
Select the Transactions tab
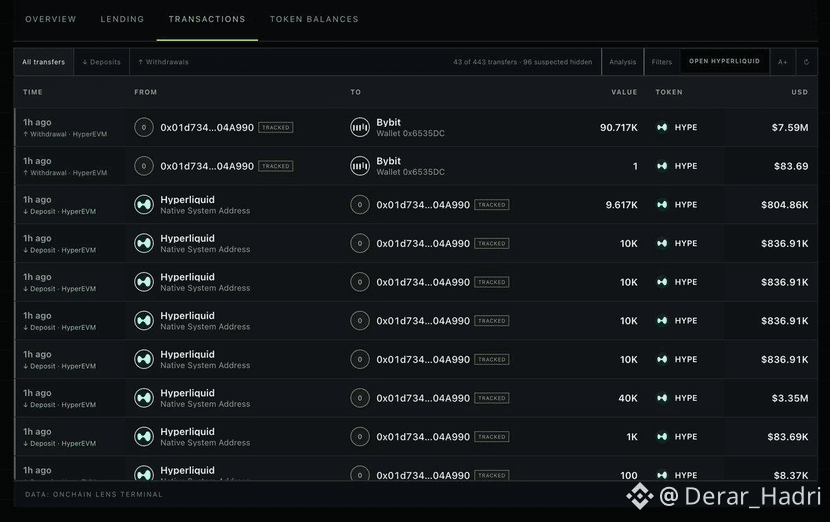coord(207,19)
